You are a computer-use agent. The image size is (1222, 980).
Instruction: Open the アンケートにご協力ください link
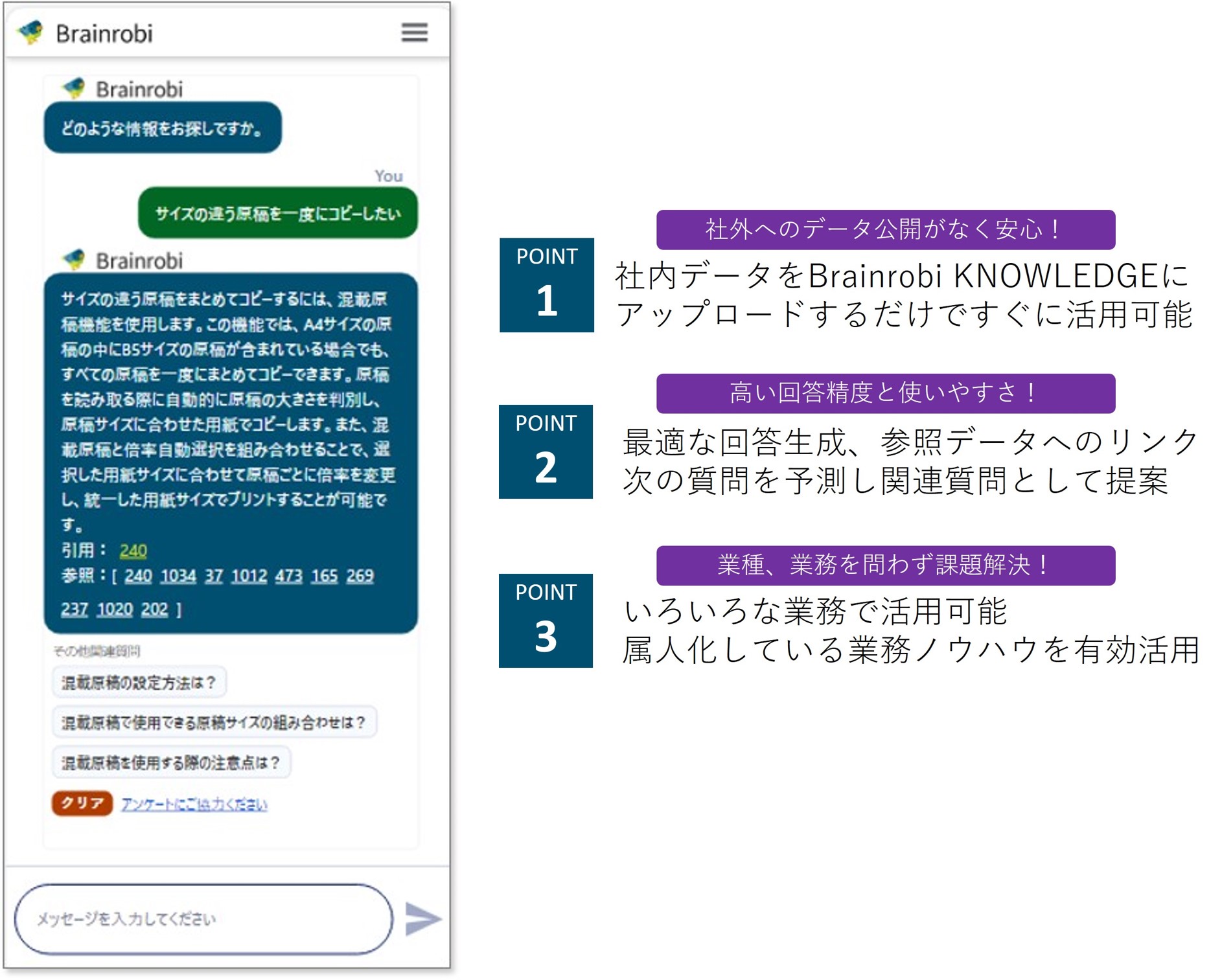coord(194,804)
